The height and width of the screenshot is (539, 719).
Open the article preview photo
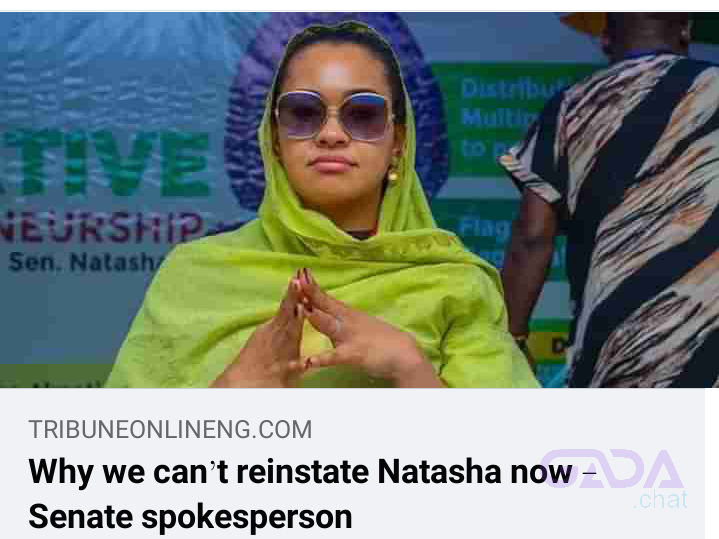360,200
